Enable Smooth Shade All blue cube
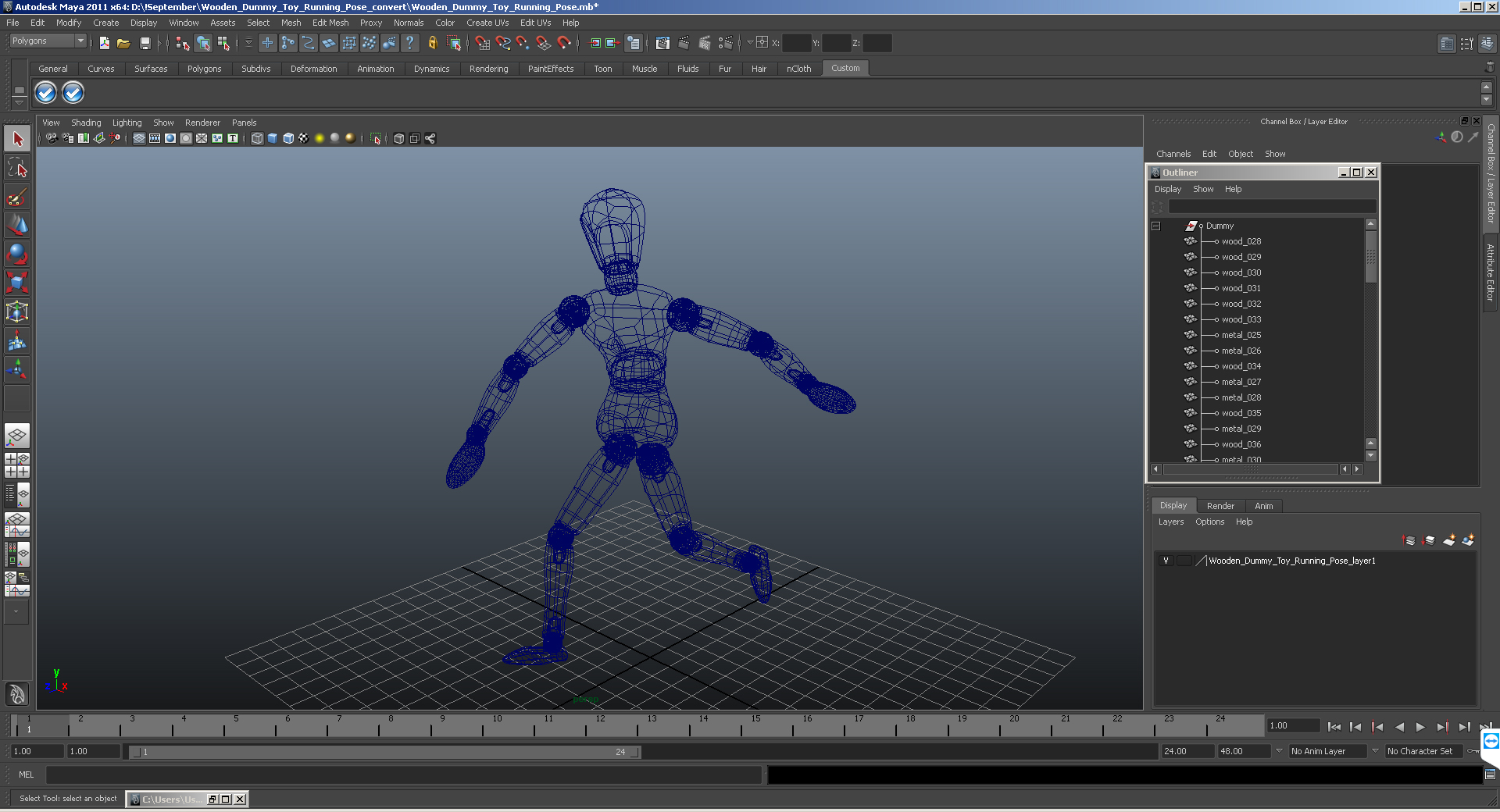This screenshot has height=812, width=1500. 273,138
